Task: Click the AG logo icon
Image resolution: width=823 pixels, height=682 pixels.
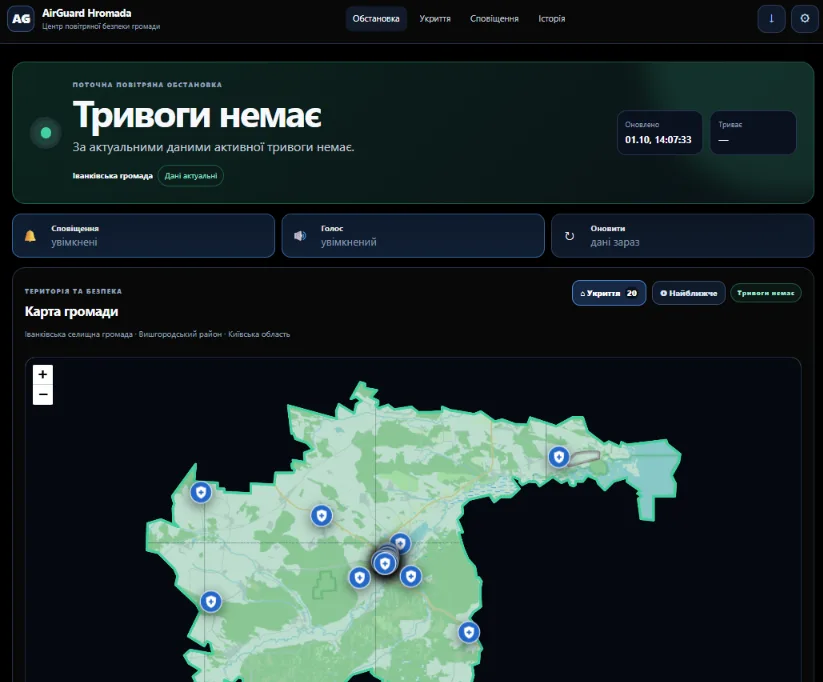Action: [21, 19]
